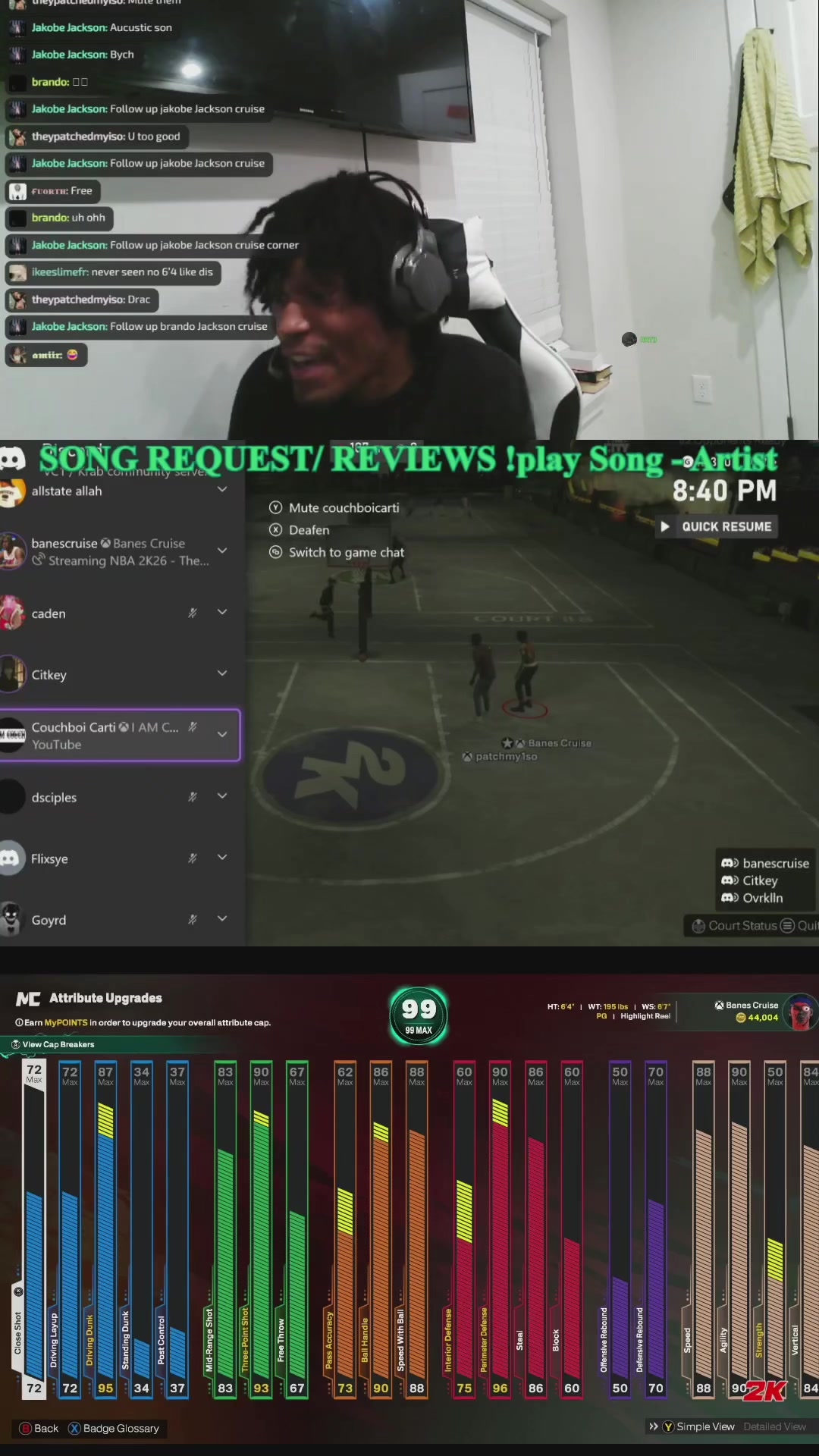Click the Banes Cruise player portrait
Image resolution: width=819 pixels, height=1456 pixels.
point(801,1012)
